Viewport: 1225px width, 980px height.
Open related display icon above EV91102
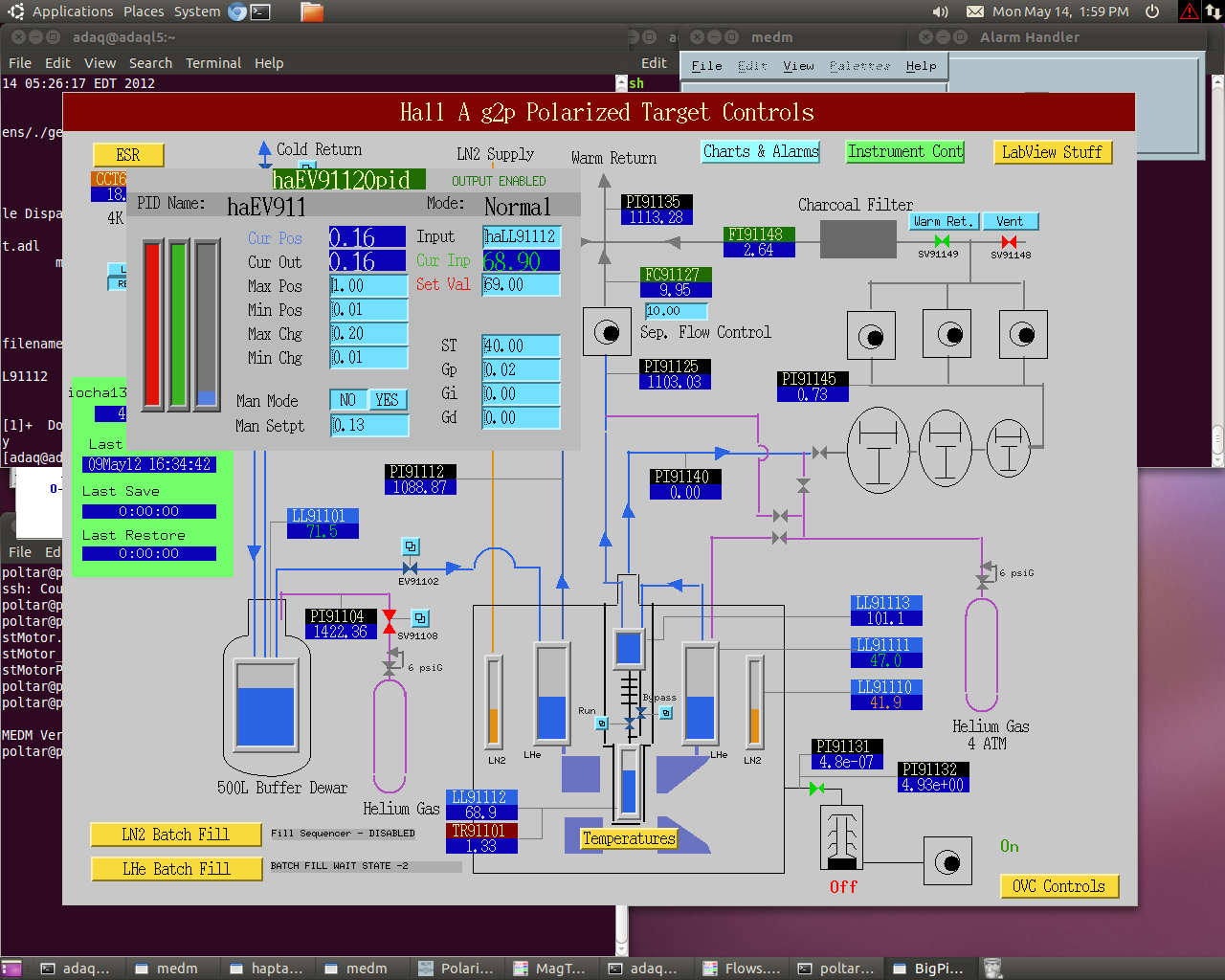pyautogui.click(x=411, y=546)
